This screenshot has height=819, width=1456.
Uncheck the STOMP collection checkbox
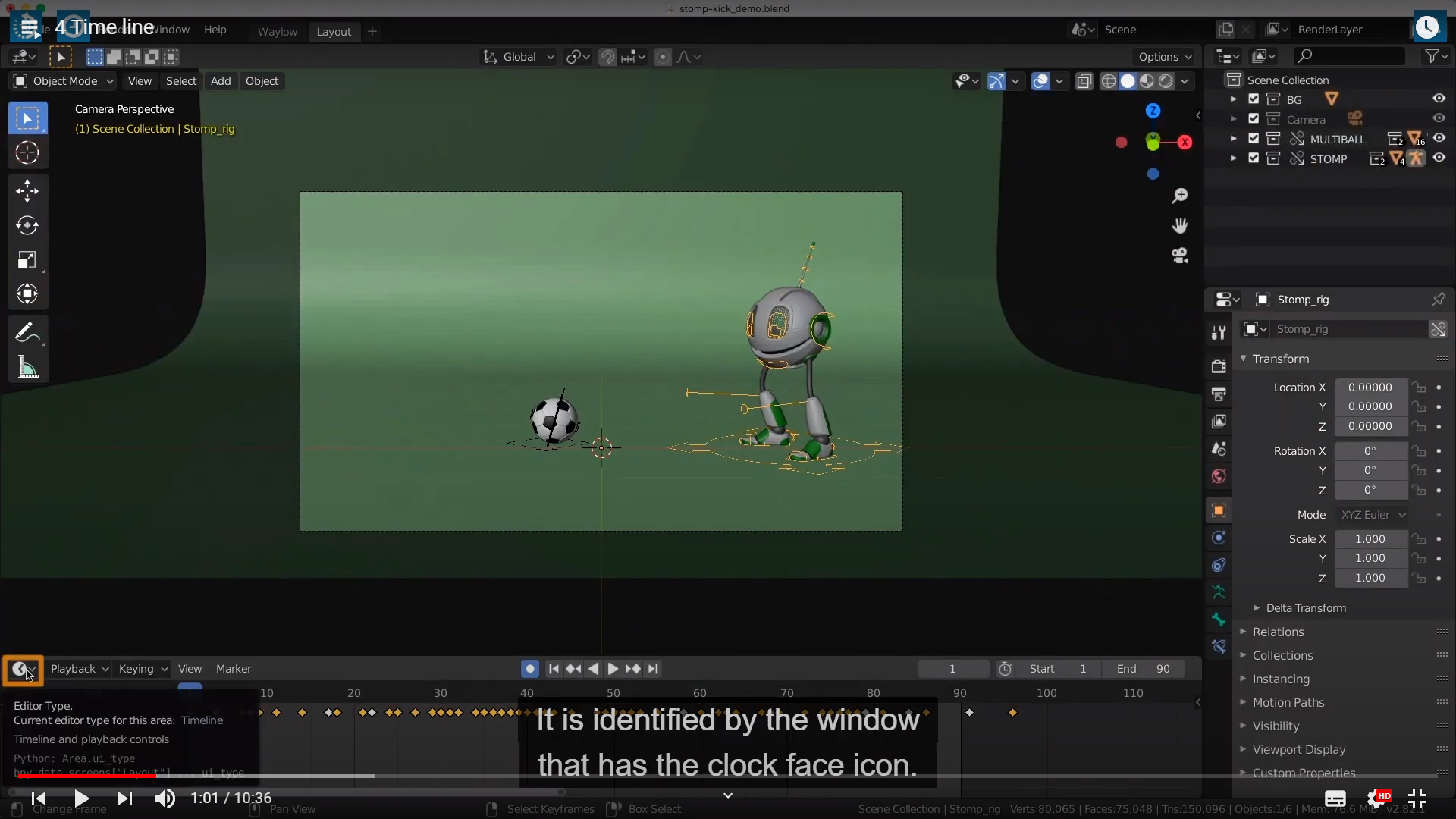tap(1254, 158)
